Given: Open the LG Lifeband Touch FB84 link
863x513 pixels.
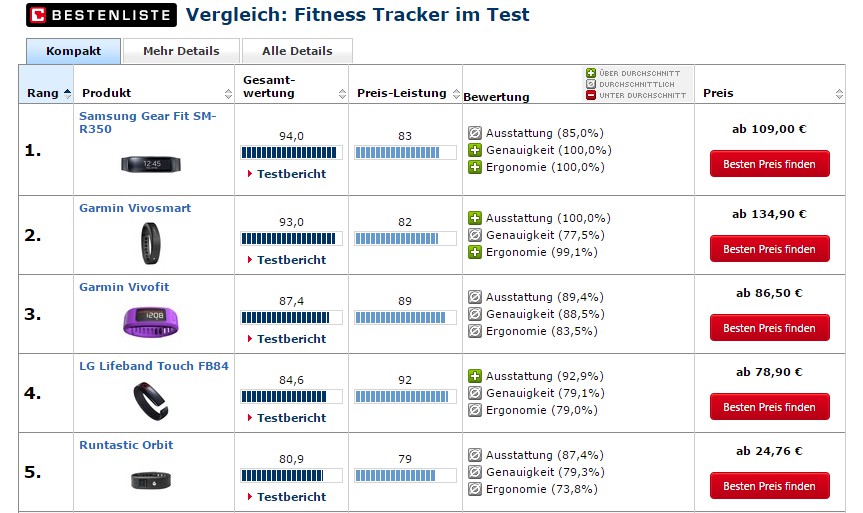Looking at the screenshot, I should click(x=154, y=366).
